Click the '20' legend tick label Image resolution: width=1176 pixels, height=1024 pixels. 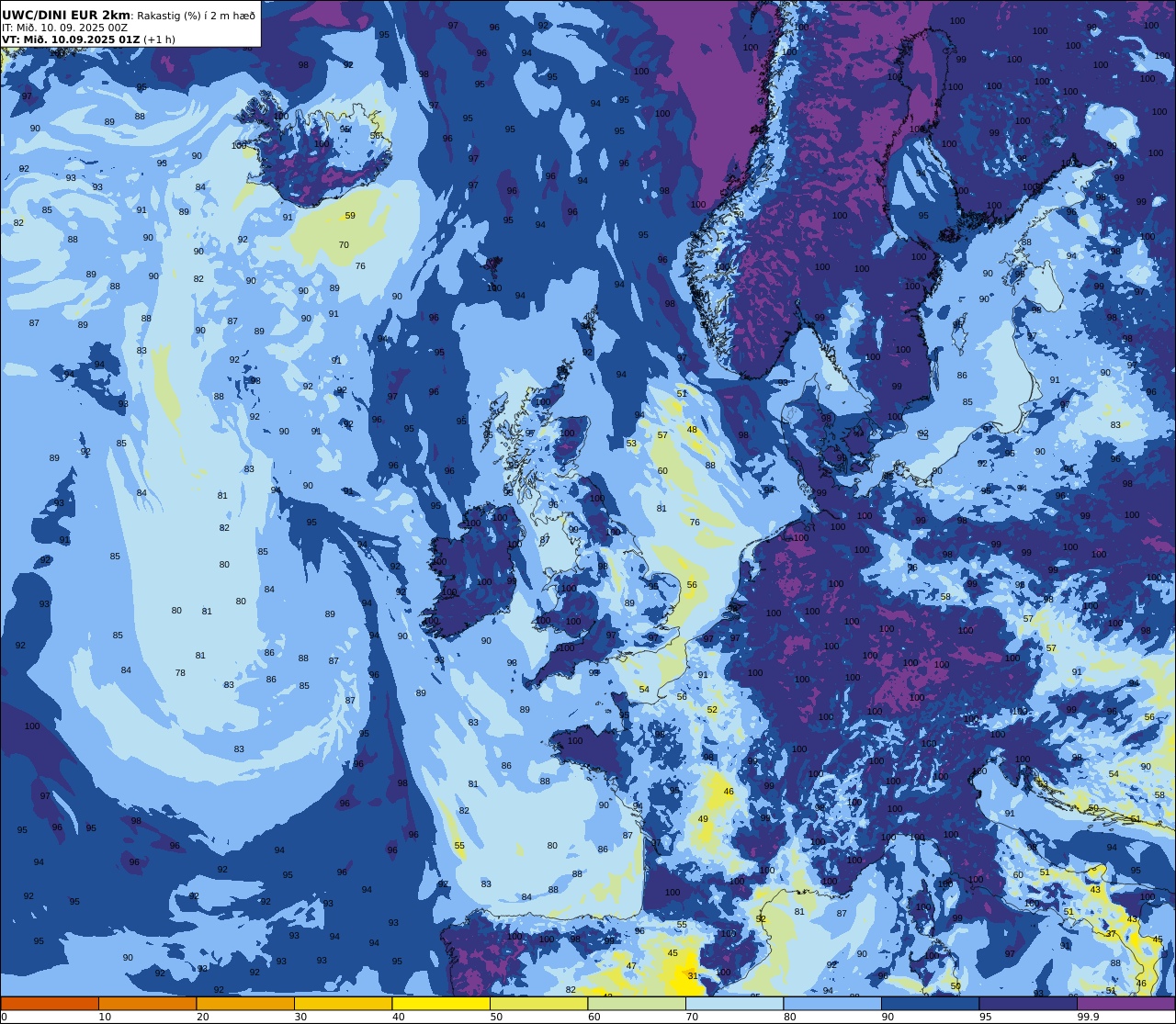pyautogui.click(x=202, y=1017)
